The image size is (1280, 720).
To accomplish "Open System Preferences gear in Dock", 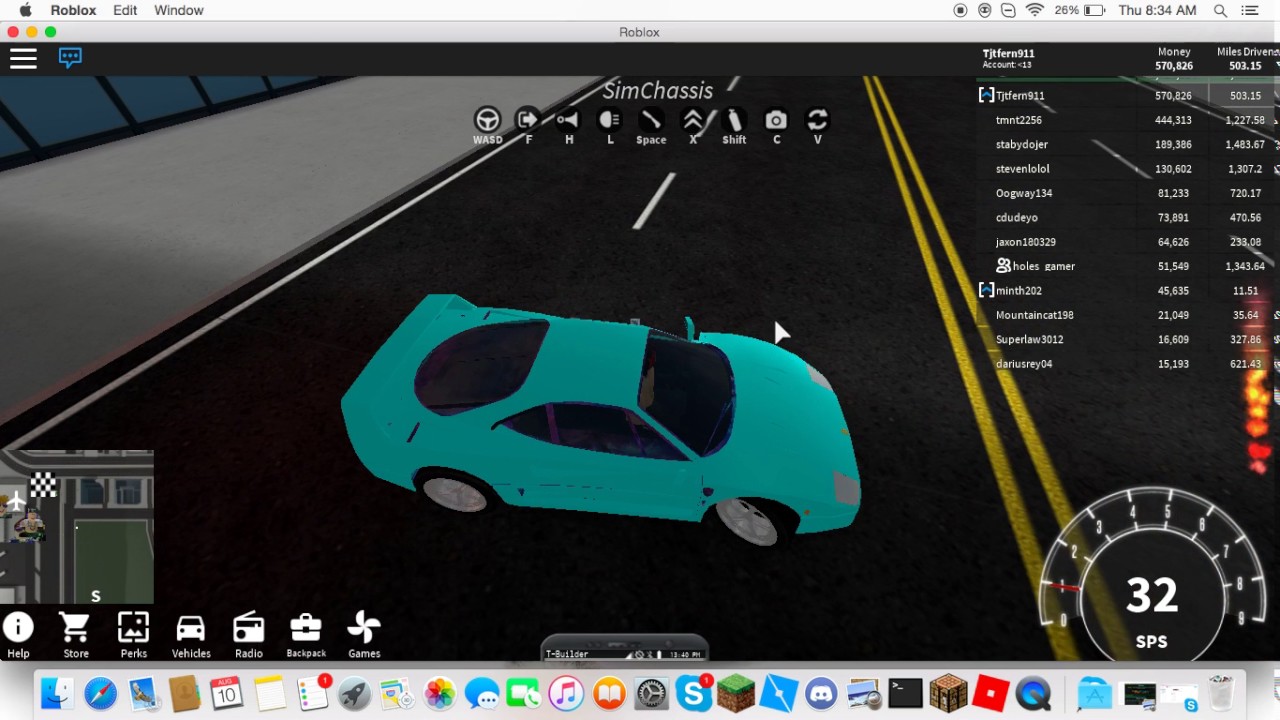I will (651, 693).
